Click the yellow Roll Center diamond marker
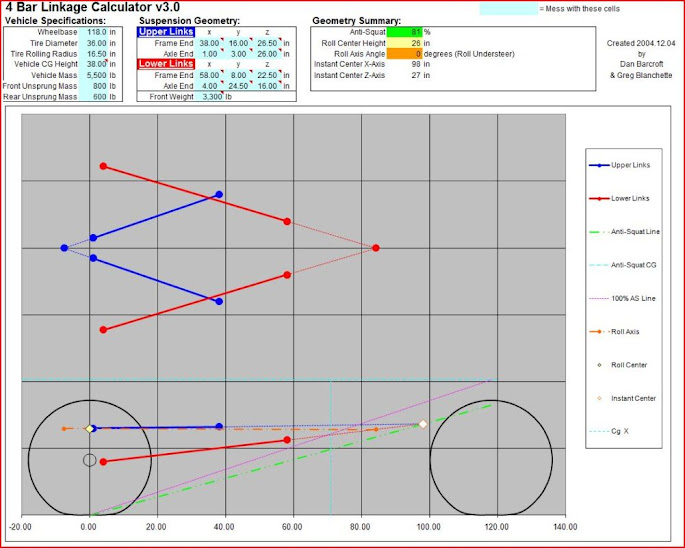This screenshot has width=685, height=548. click(90, 429)
